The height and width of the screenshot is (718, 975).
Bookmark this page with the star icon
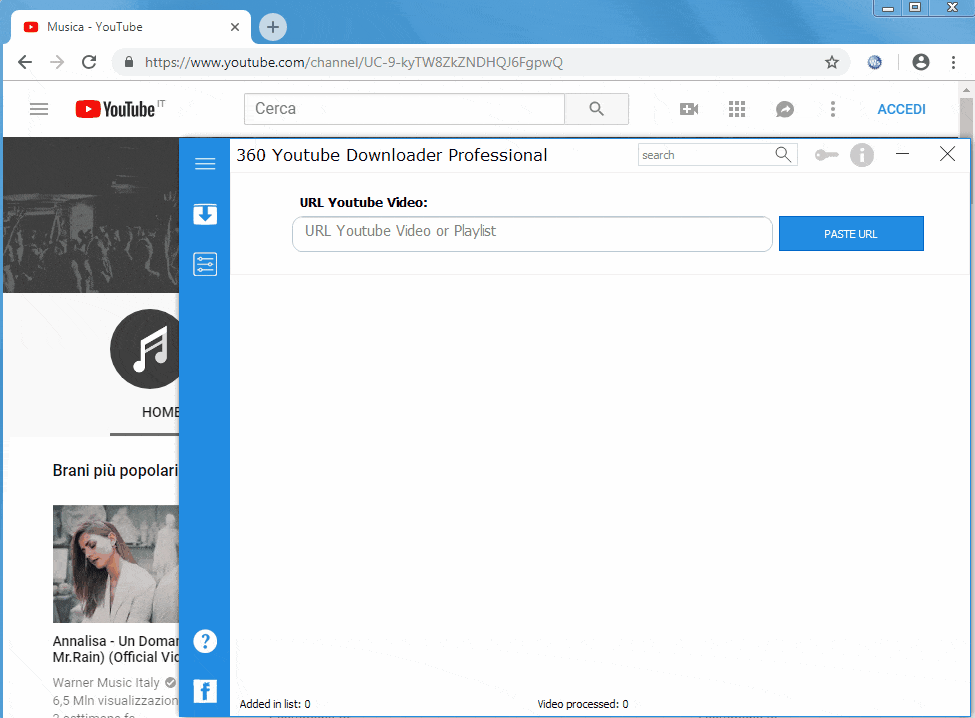832,62
